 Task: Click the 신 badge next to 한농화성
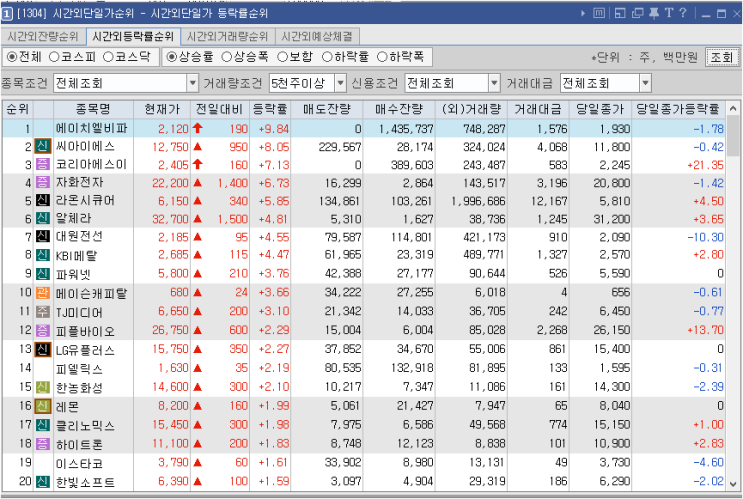click(43, 387)
